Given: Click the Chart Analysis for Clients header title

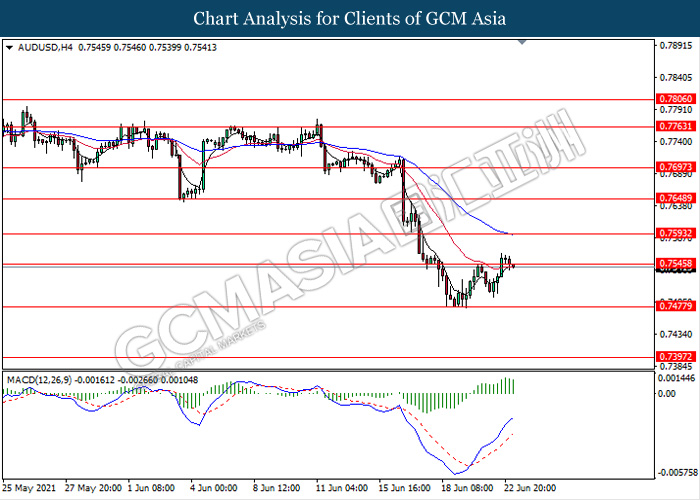Looking at the screenshot, I should point(350,19).
